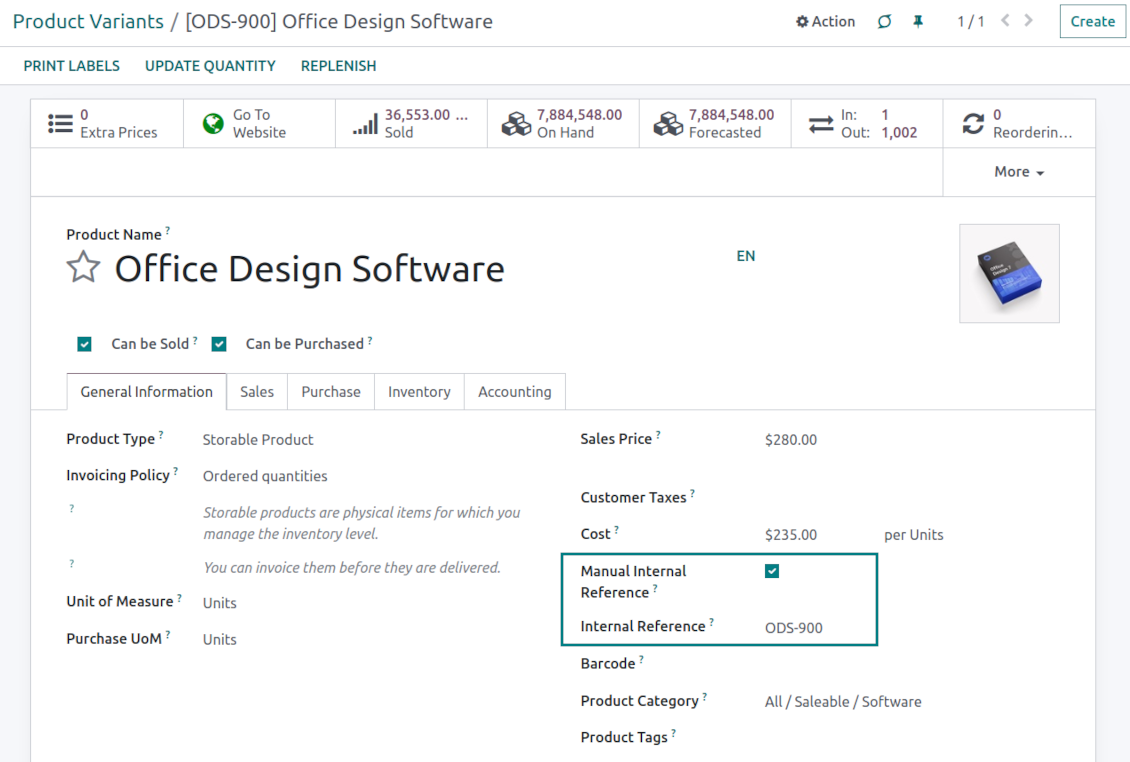
Task: Click the On Hand cubes icon
Action: [x=516, y=123]
